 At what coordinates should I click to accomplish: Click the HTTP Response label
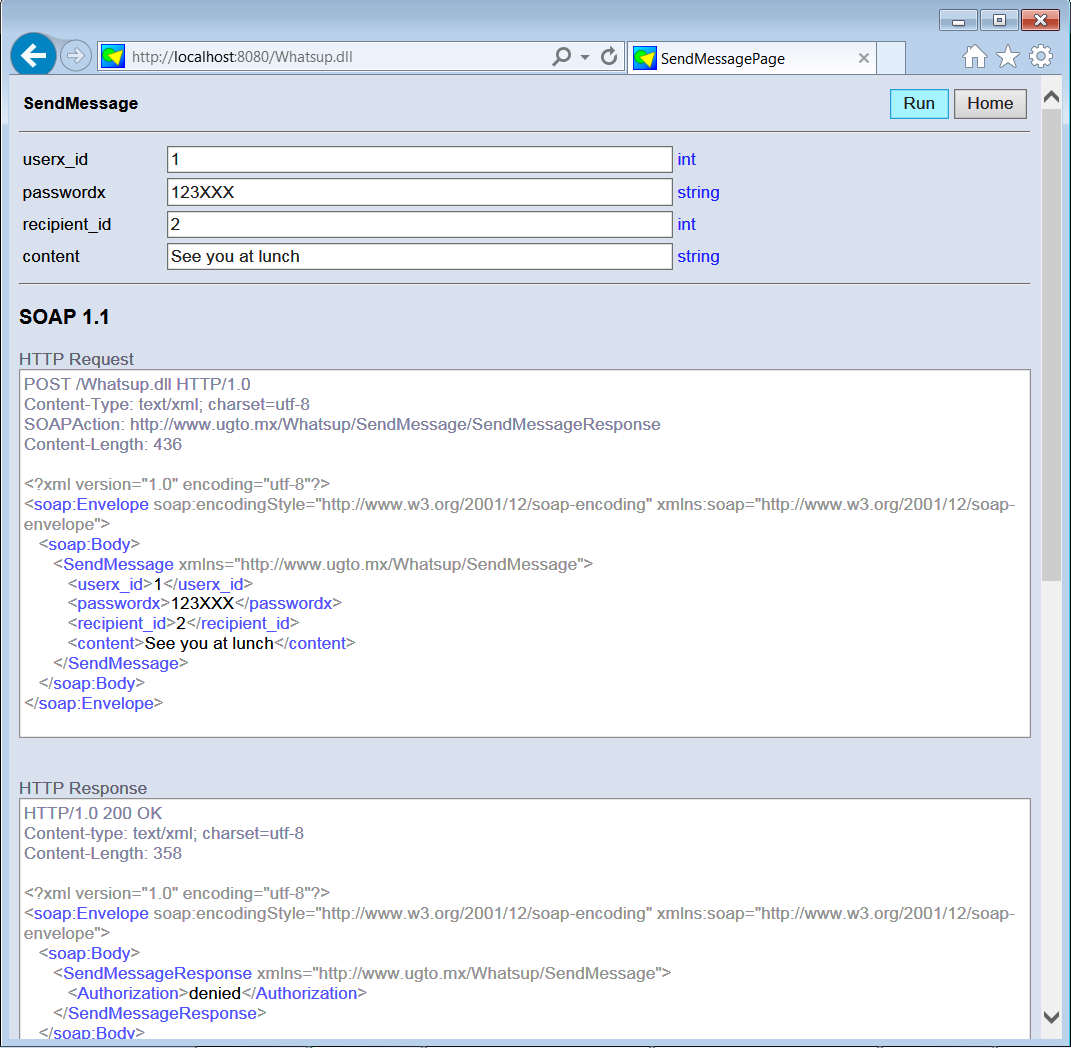coord(83,788)
